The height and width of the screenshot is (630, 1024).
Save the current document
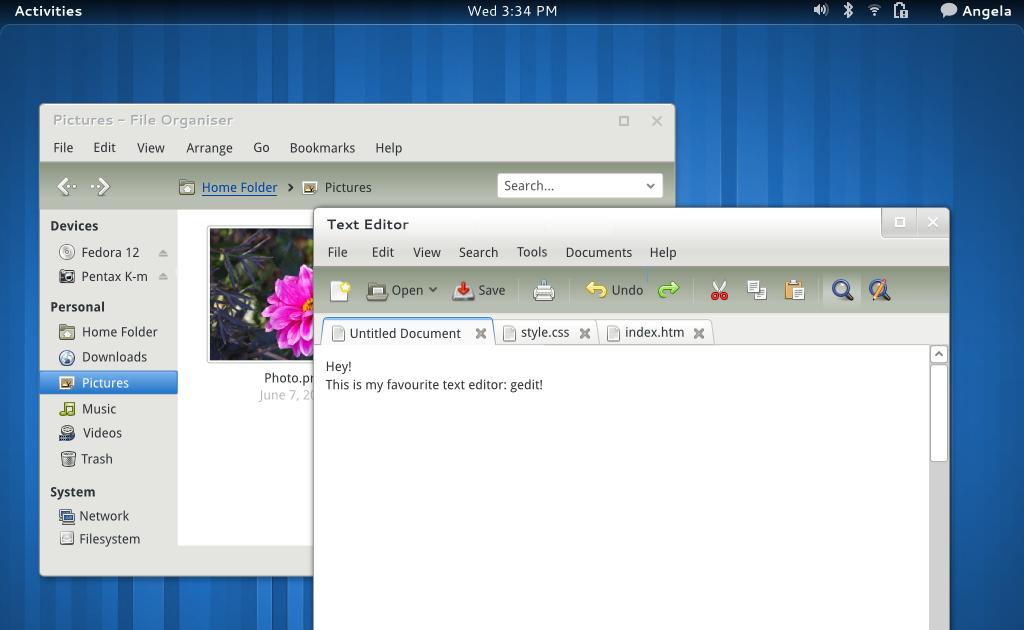pos(479,289)
